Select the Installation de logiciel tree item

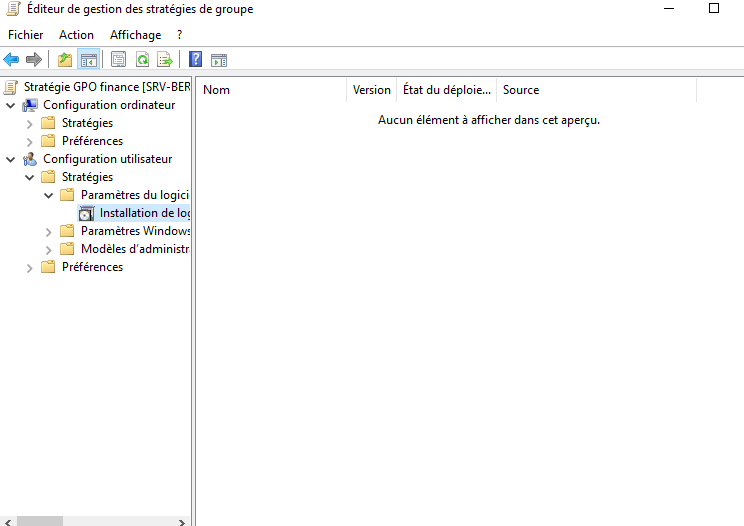tap(143, 213)
